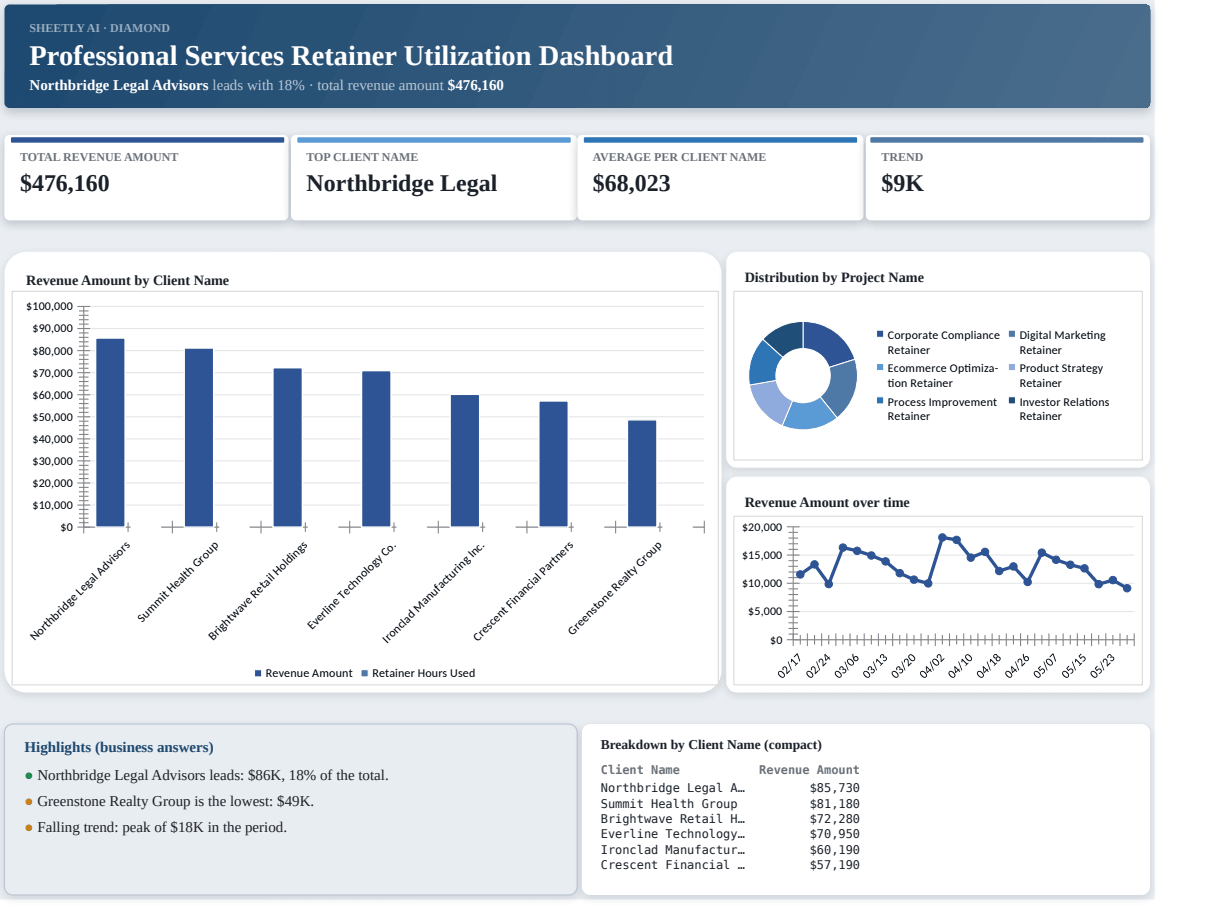Click the Brightwave Retail Holdings bar
This screenshot has width=1227, height=922.
[288, 447]
